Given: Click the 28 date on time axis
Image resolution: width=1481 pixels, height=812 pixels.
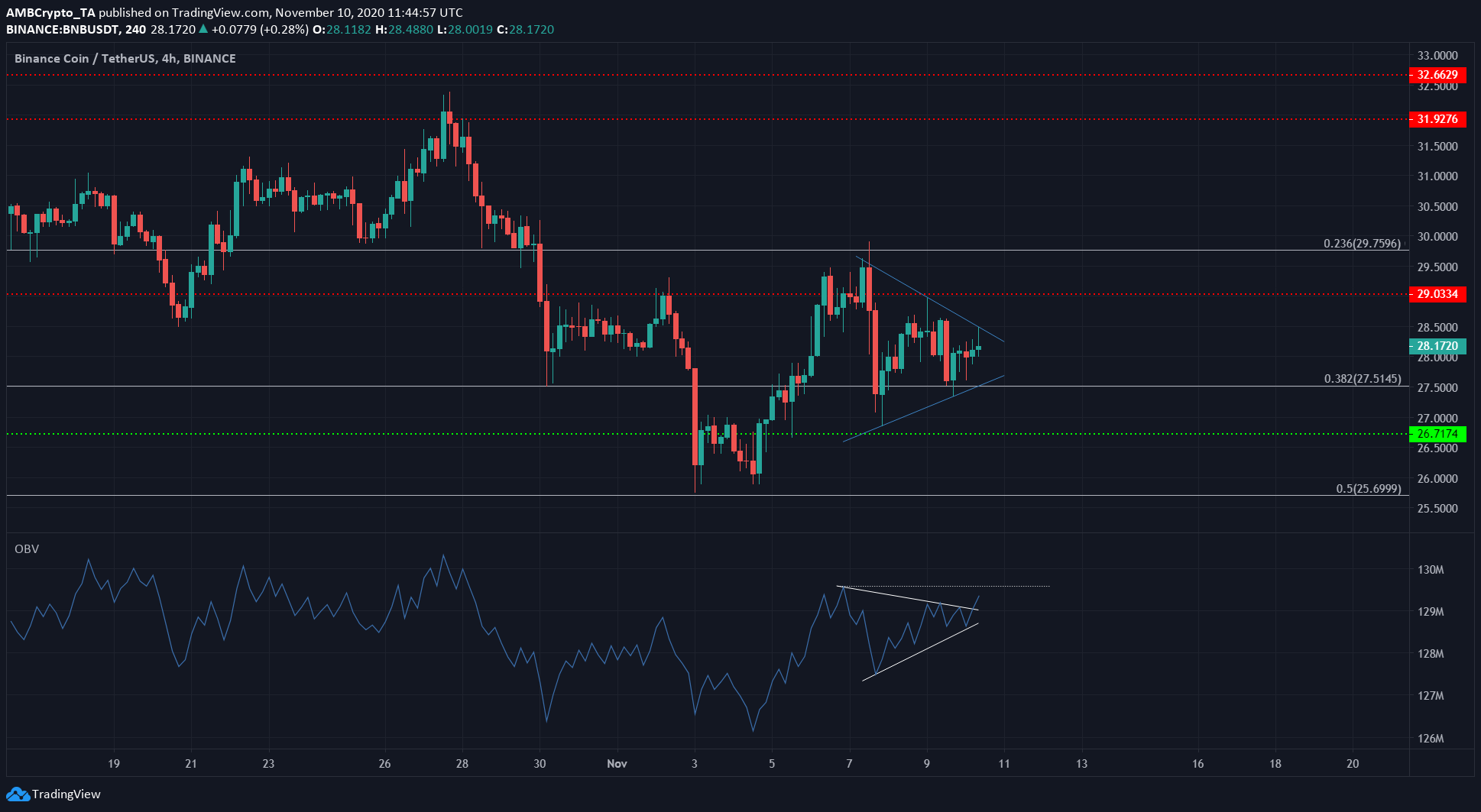Looking at the screenshot, I should (x=462, y=764).
